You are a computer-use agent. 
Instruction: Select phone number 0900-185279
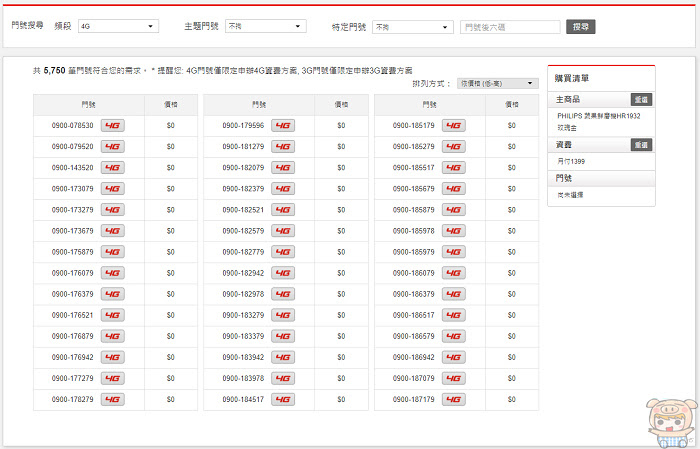tap(413, 146)
